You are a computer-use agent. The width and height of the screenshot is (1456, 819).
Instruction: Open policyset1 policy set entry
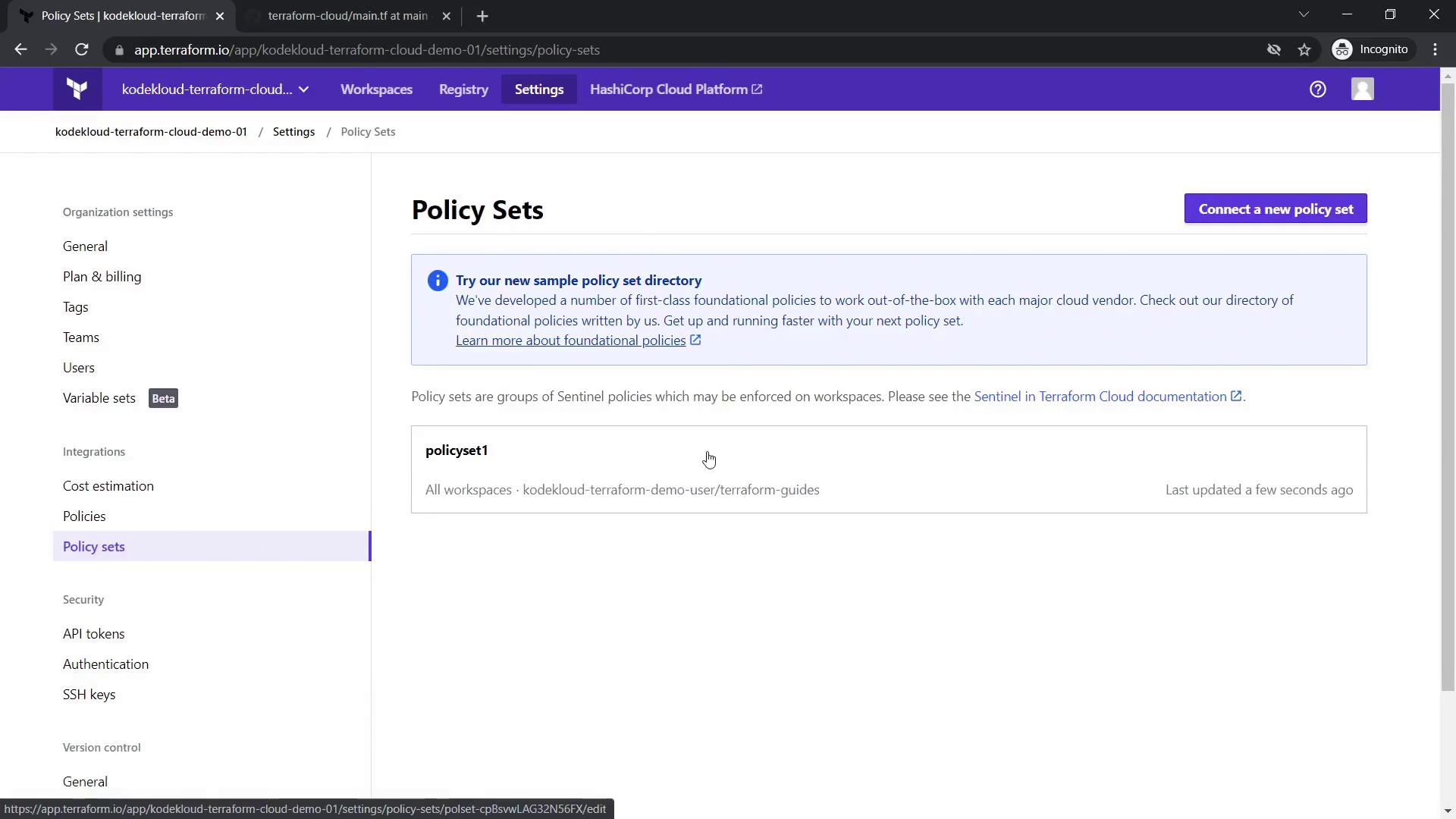point(457,450)
